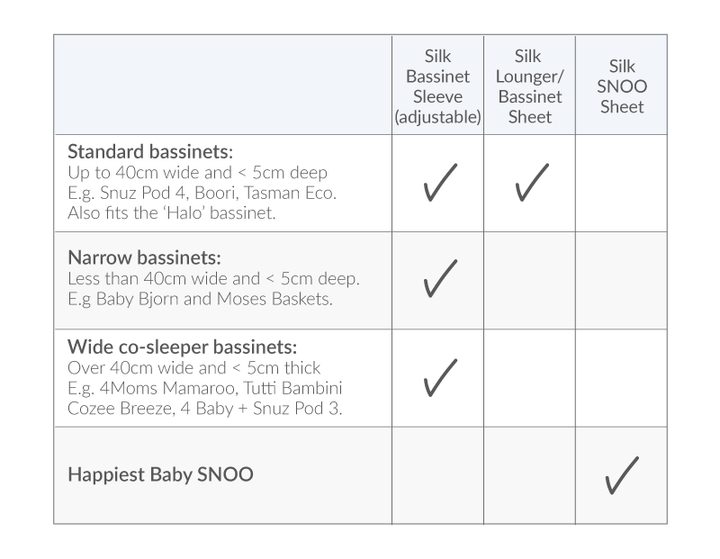Select the Silk Bassinet Sleeve column header
Screen dimensions: 720x559
(x=438, y=86)
